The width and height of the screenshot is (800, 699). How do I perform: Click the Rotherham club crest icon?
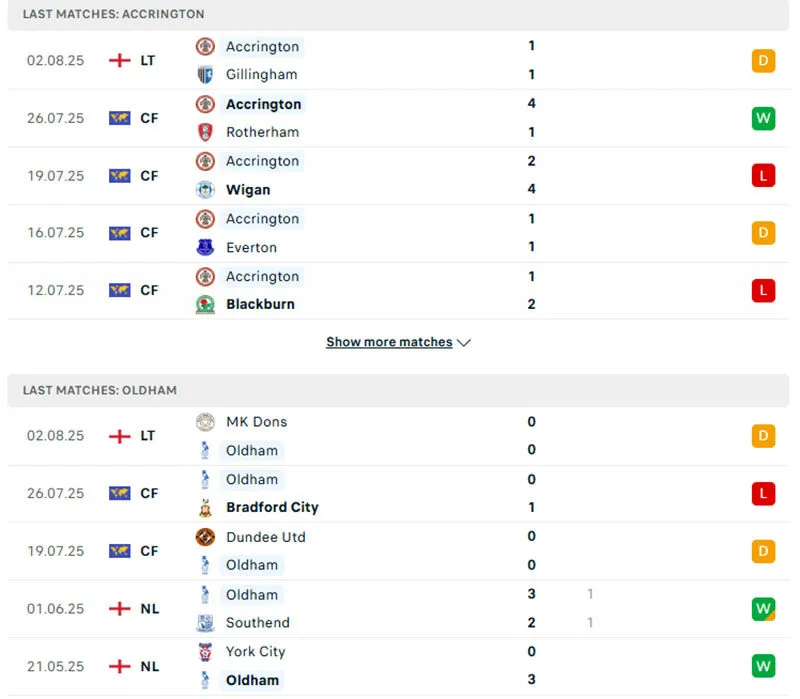(x=205, y=132)
